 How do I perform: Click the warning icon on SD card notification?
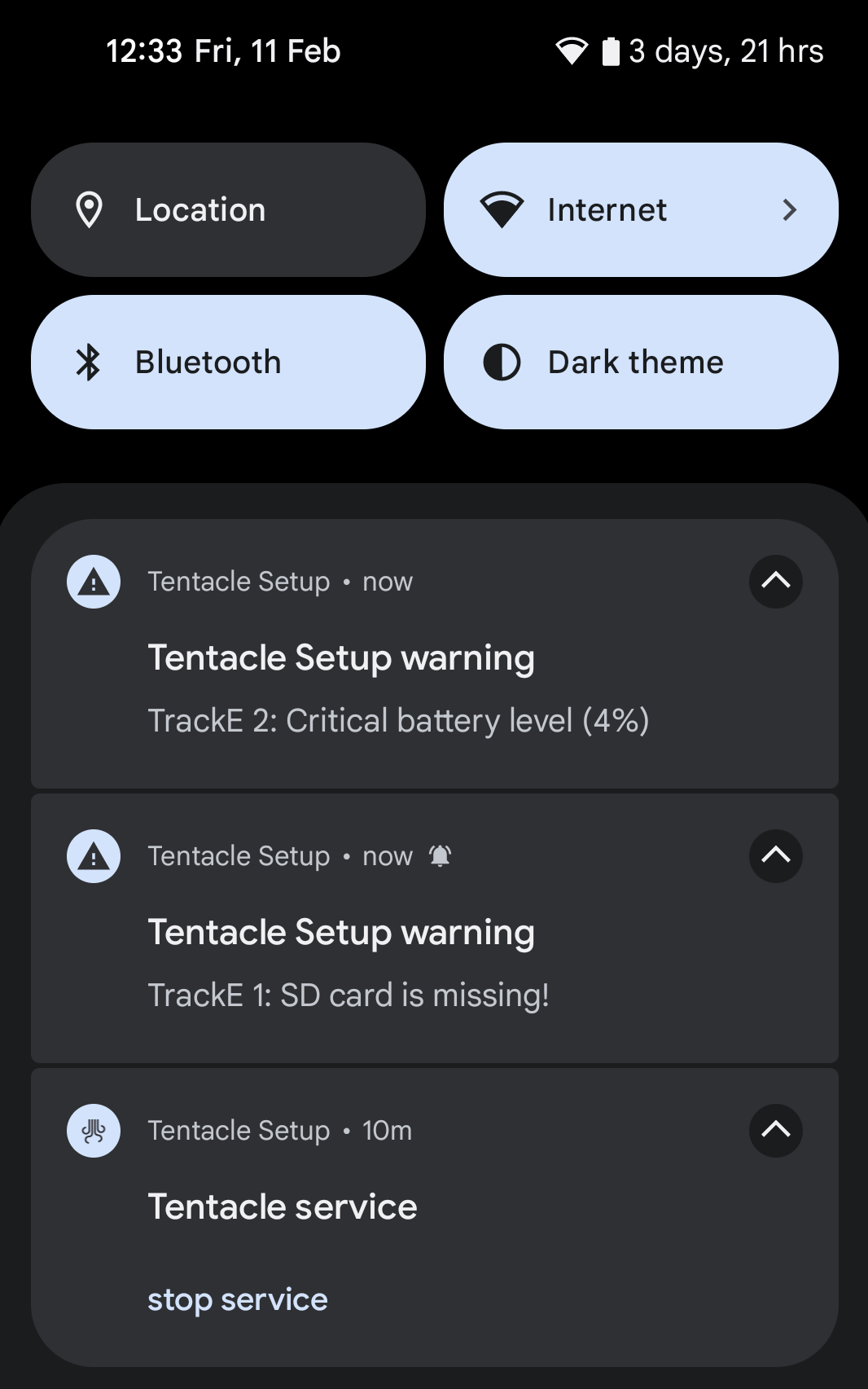[94, 856]
